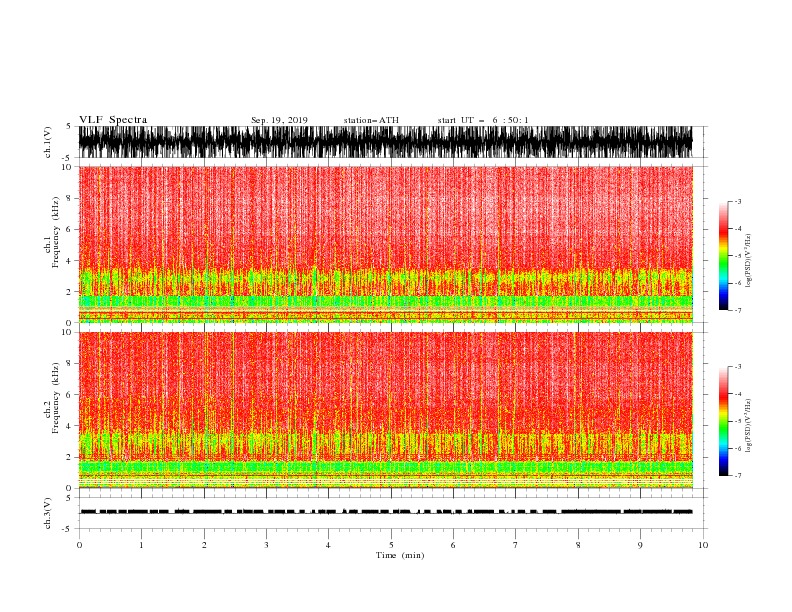Click the "-7" tick on ch.2 colorbar
This screenshot has width=792, height=612.
tap(738, 475)
